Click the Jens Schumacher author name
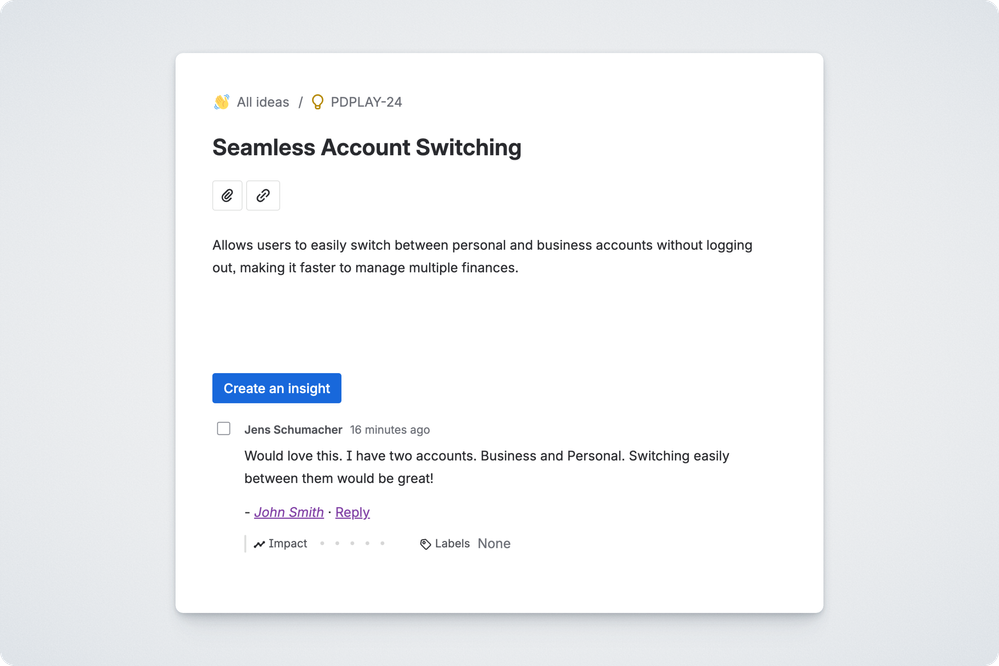 coord(293,430)
